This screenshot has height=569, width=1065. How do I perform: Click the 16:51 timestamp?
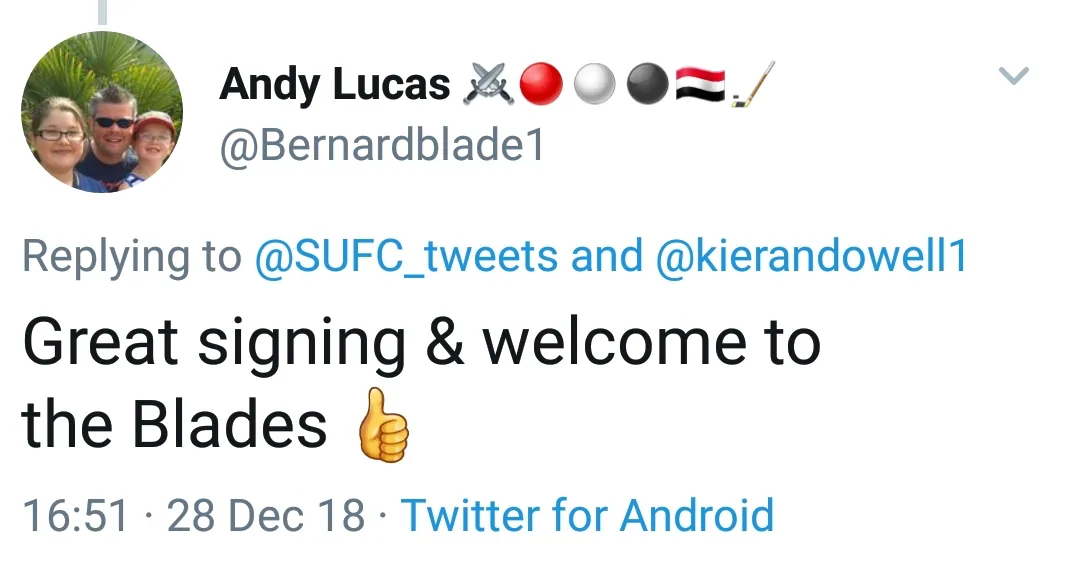pyautogui.click(x=76, y=516)
